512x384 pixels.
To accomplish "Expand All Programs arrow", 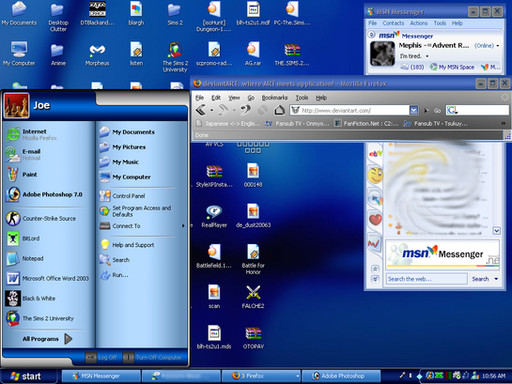I will pos(68,339).
